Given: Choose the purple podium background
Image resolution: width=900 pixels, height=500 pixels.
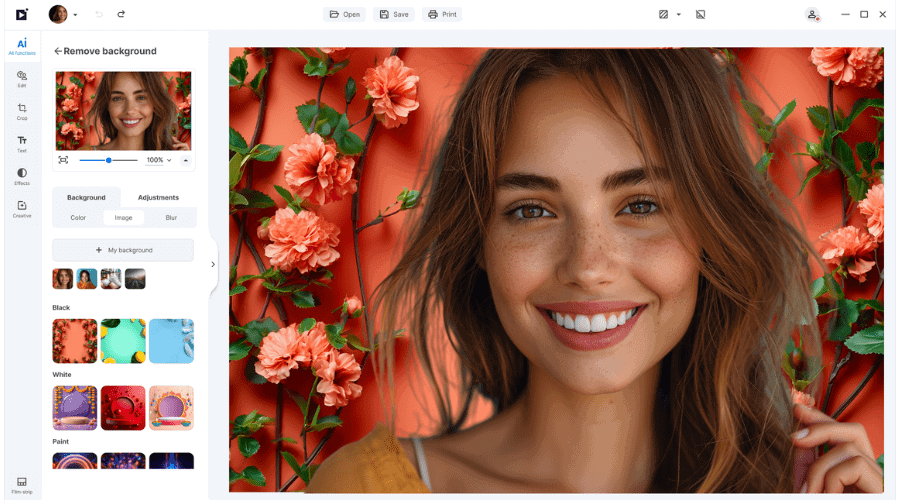Looking at the screenshot, I should [x=75, y=408].
